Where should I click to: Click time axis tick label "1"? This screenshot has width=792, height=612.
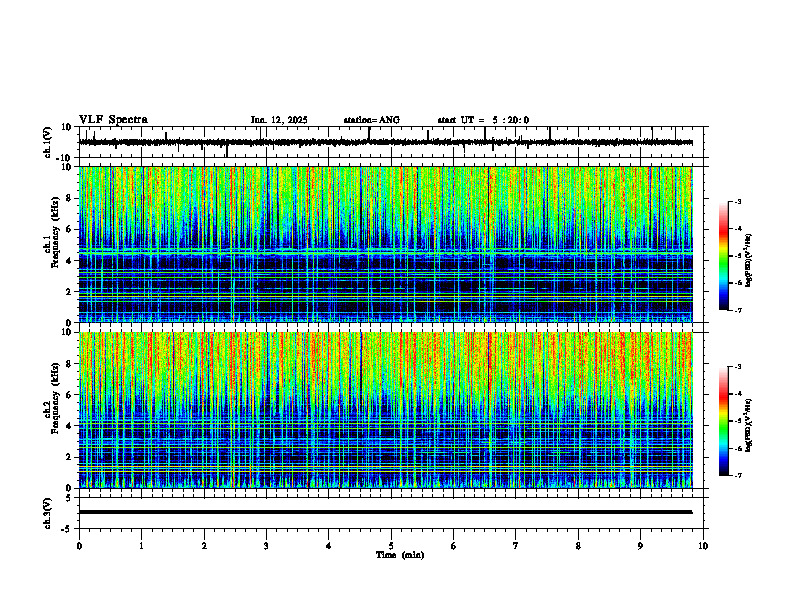141,546
